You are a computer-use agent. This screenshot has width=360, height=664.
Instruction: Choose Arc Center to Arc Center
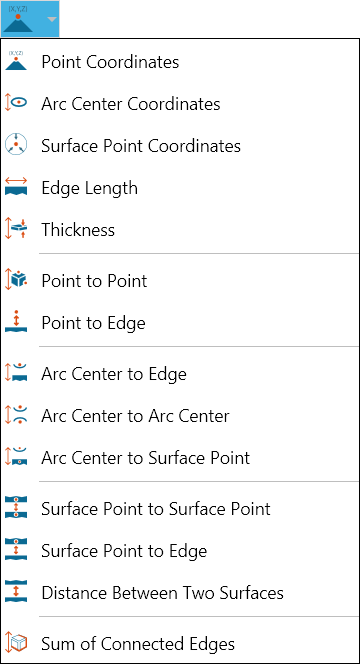coord(136,416)
